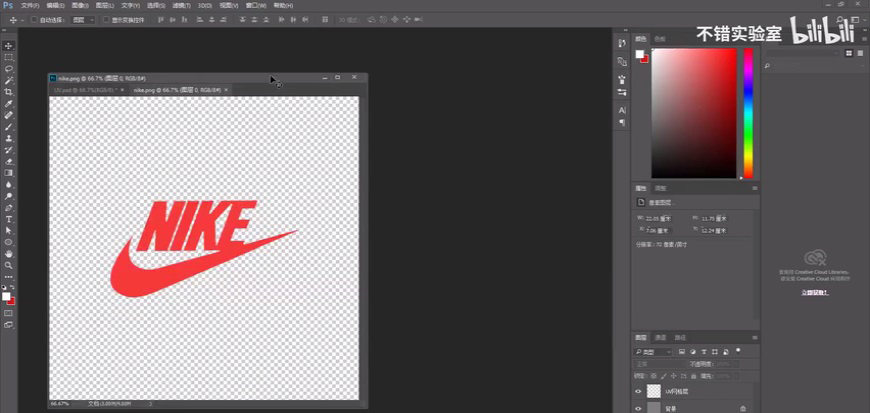Open the Properties panel menu
Viewport: 870px width, 413px height.
coord(755,189)
